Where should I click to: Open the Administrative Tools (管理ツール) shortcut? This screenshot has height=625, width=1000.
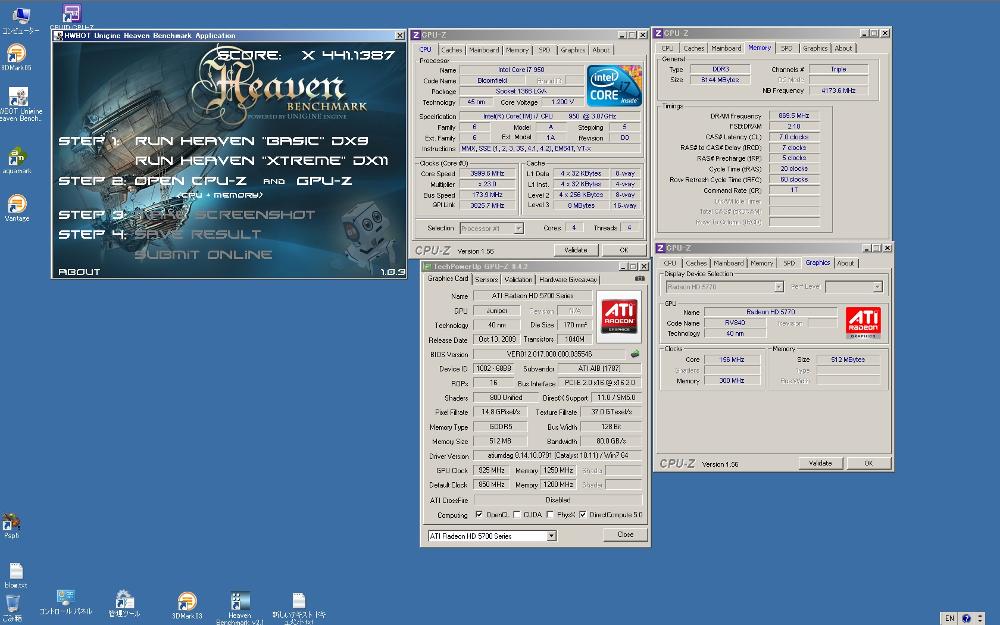click(x=124, y=603)
